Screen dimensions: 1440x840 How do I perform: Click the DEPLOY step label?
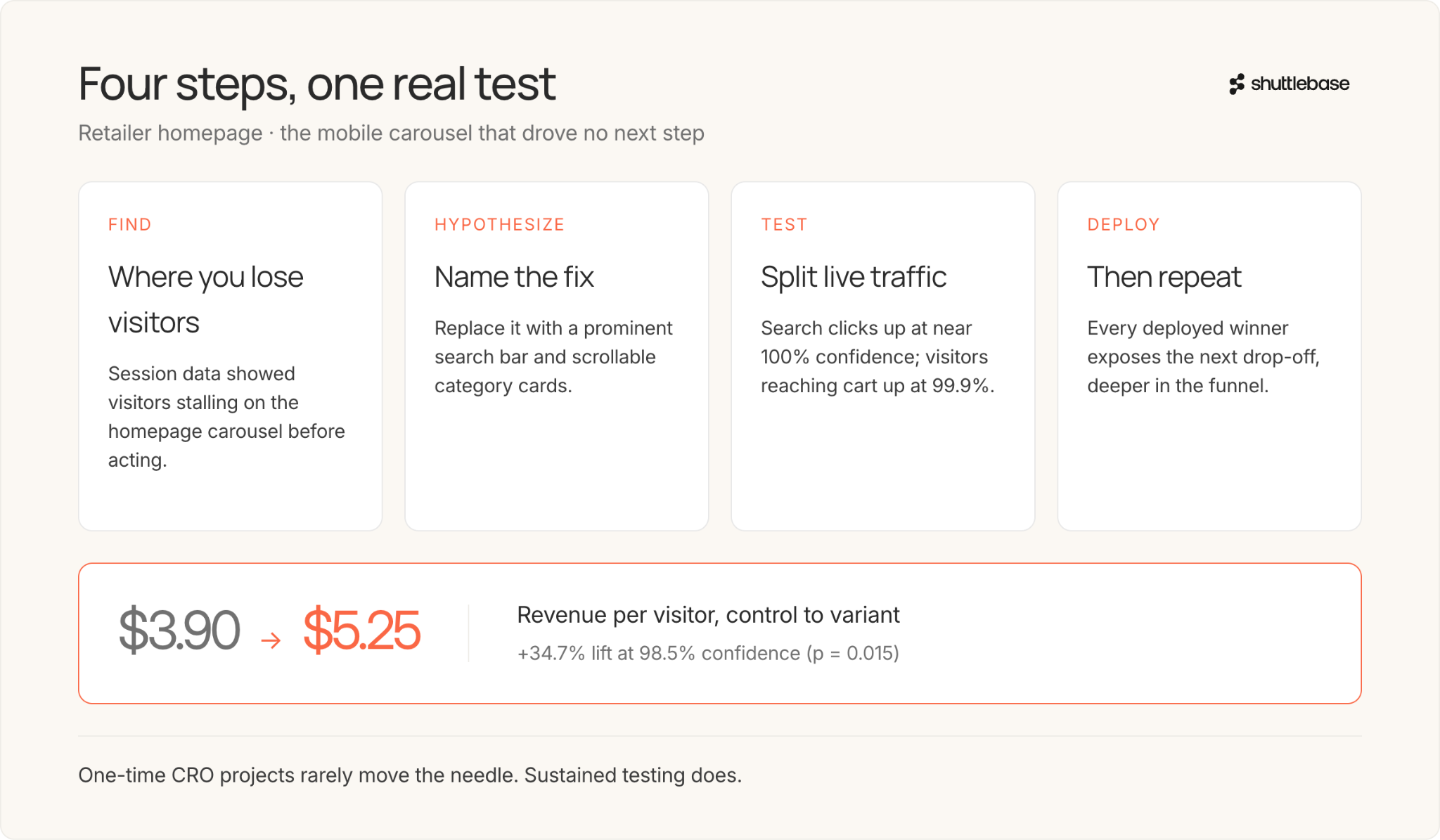1124,224
